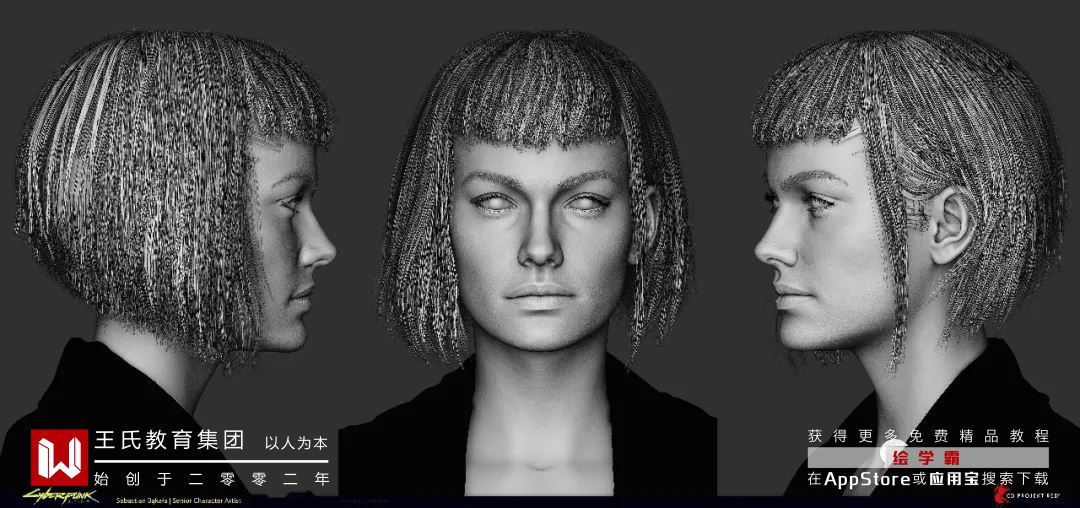The width and height of the screenshot is (1080, 508).
Task: Click the gray 绘学霸 banner bar
Action: [x=928, y=458]
